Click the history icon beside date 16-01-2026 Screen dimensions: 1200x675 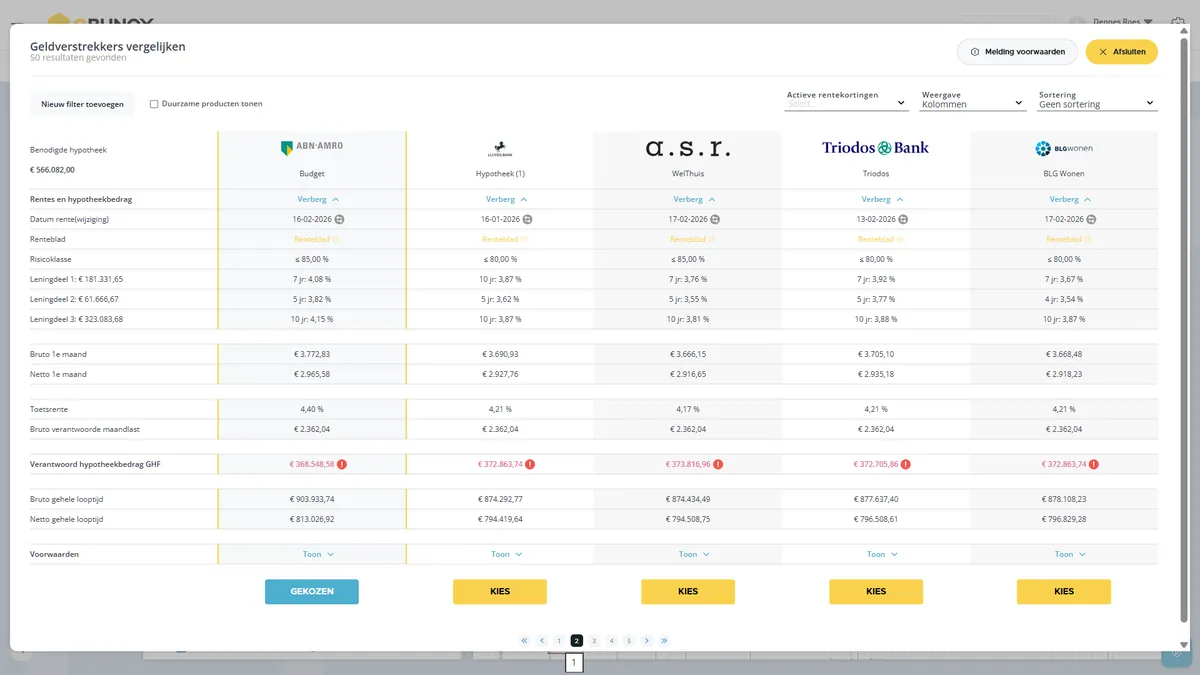point(527,219)
